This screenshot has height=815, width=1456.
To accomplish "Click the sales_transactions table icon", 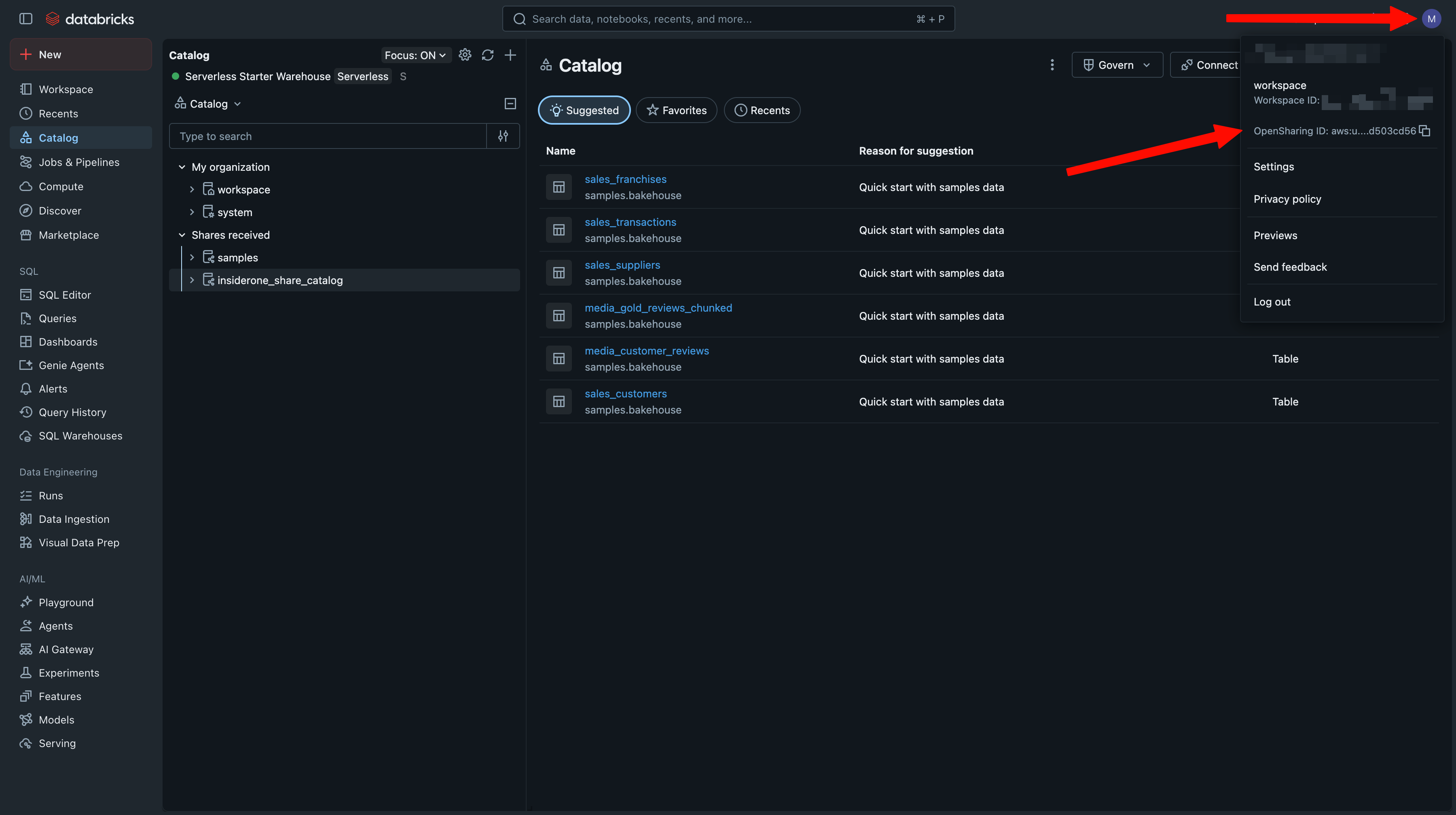I will pos(559,230).
